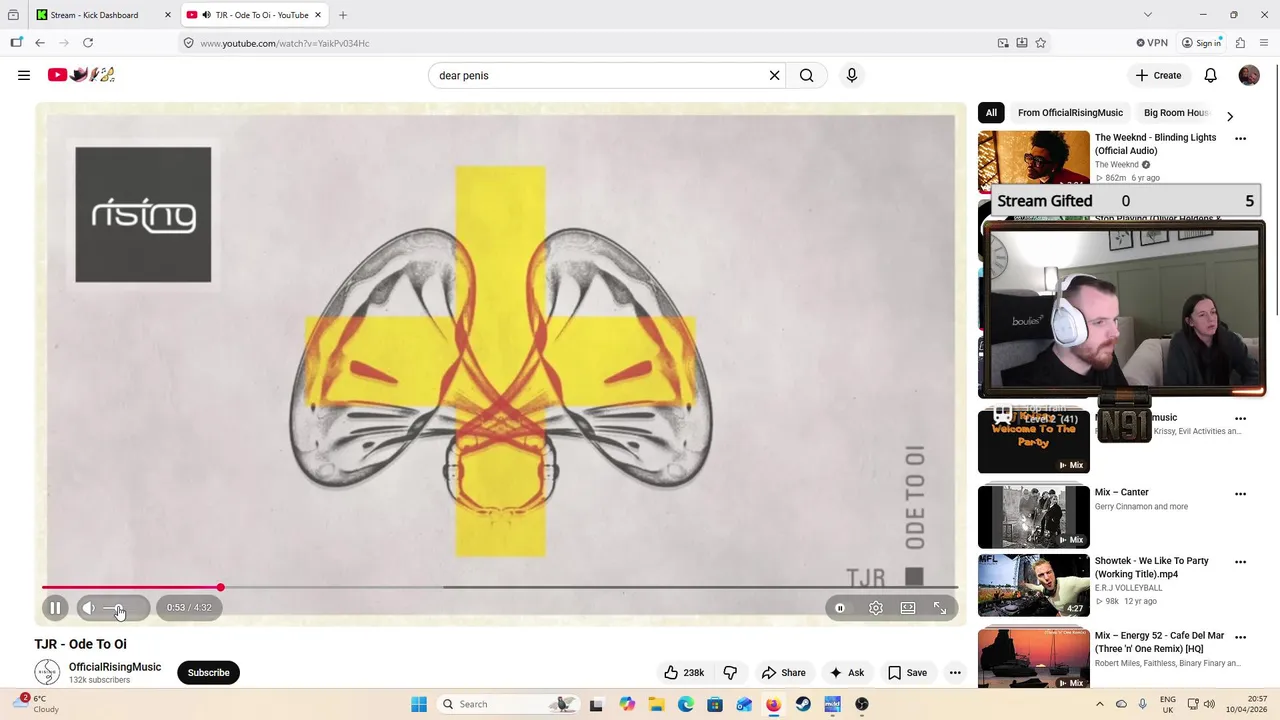The image size is (1280, 720).
Task: Mute the video using the speaker icon
Action: pos(89,608)
